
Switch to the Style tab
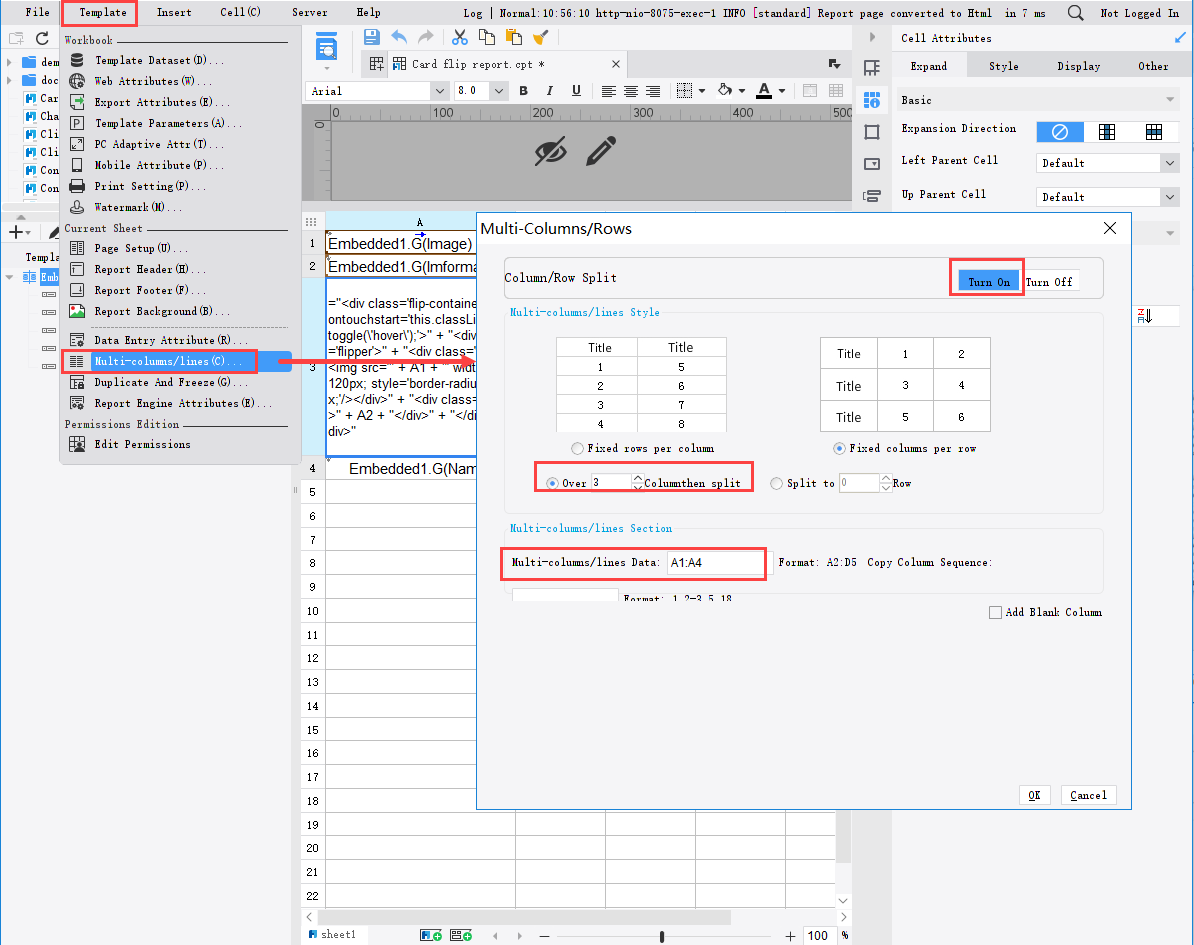pos(1003,66)
